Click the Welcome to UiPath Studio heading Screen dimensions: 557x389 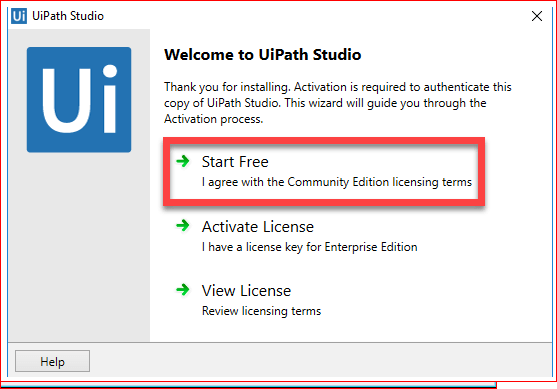263,55
